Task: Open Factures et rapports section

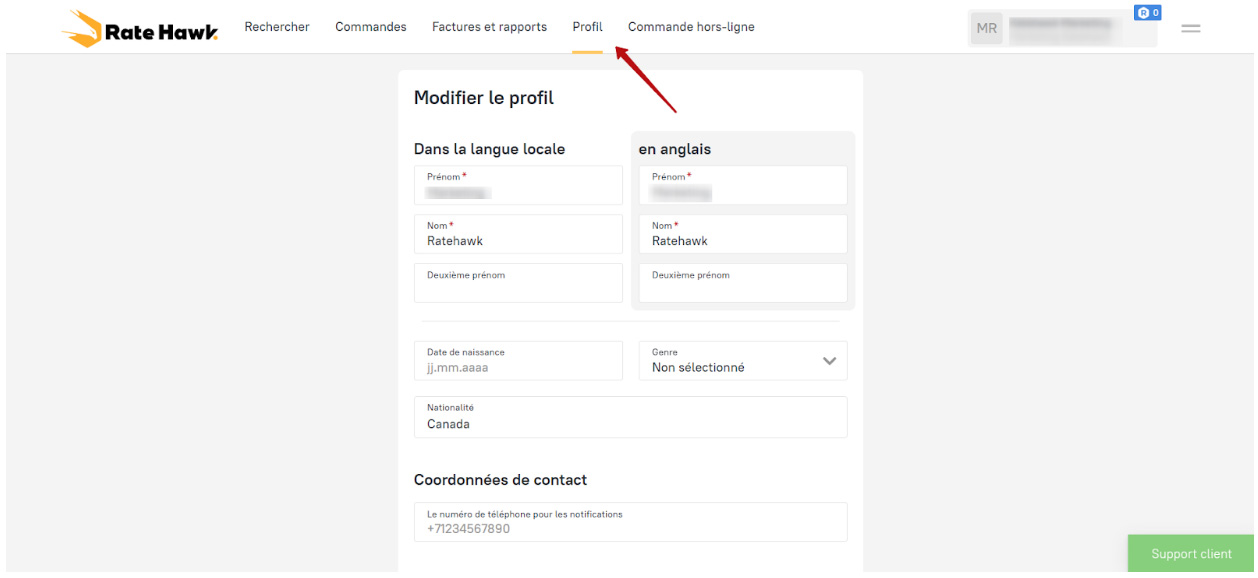Action: tap(489, 27)
